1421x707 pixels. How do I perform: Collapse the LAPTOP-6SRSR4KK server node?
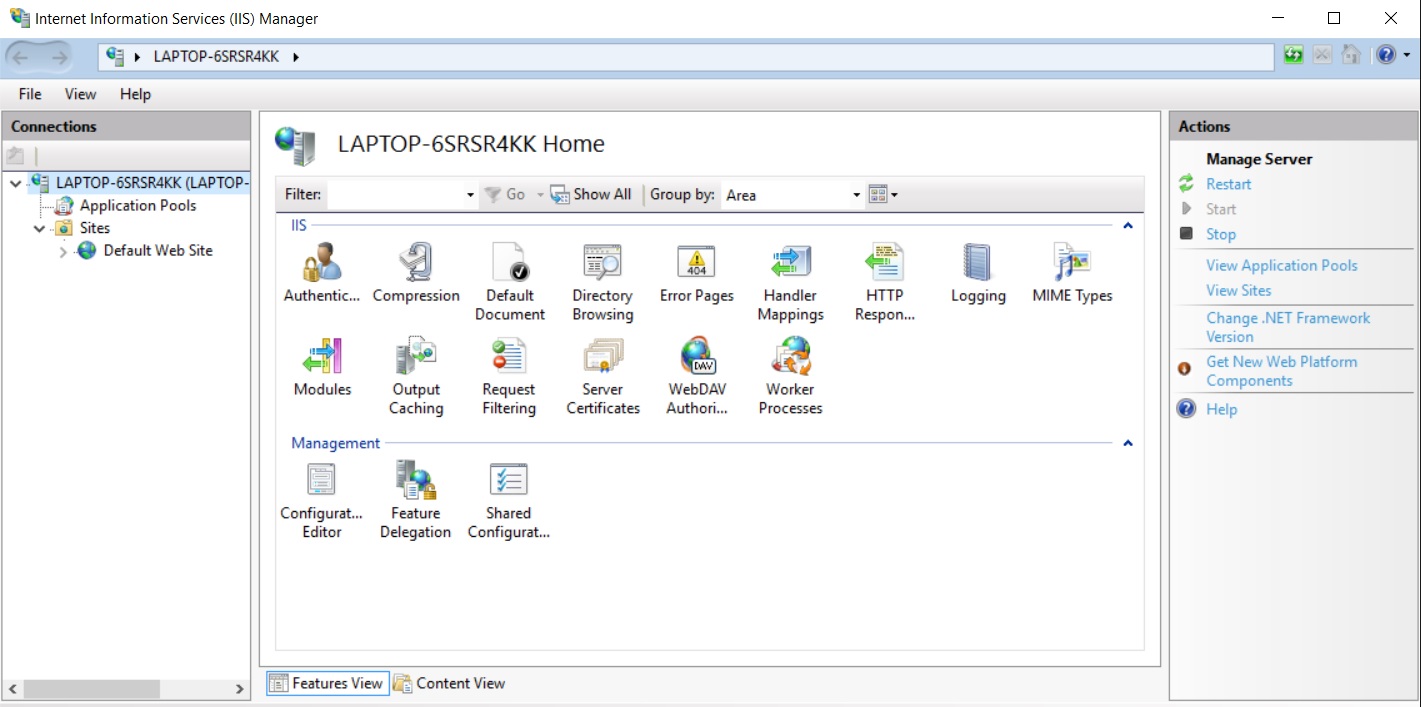16,183
